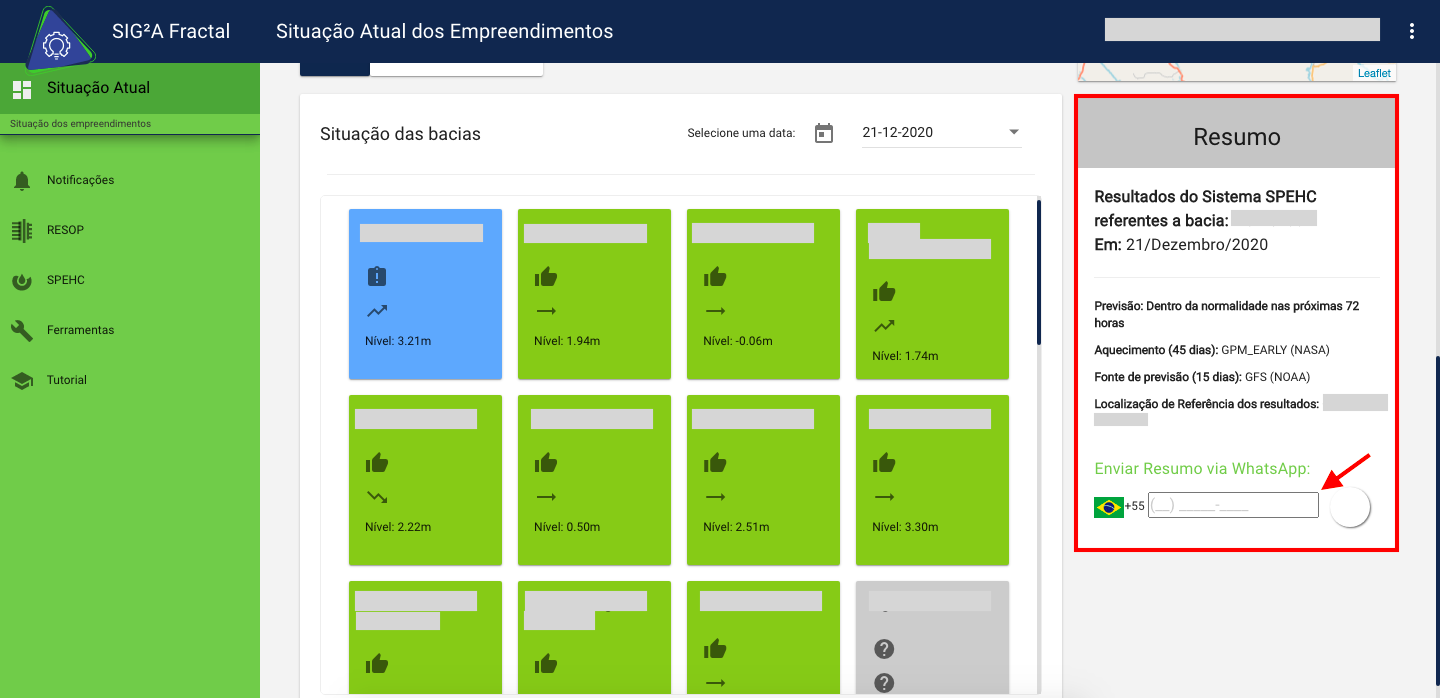1440x698 pixels.
Task: Click the "Aquecimento (45 dias): GPM_EARLY (NASA)" line
Action: 1212,350
